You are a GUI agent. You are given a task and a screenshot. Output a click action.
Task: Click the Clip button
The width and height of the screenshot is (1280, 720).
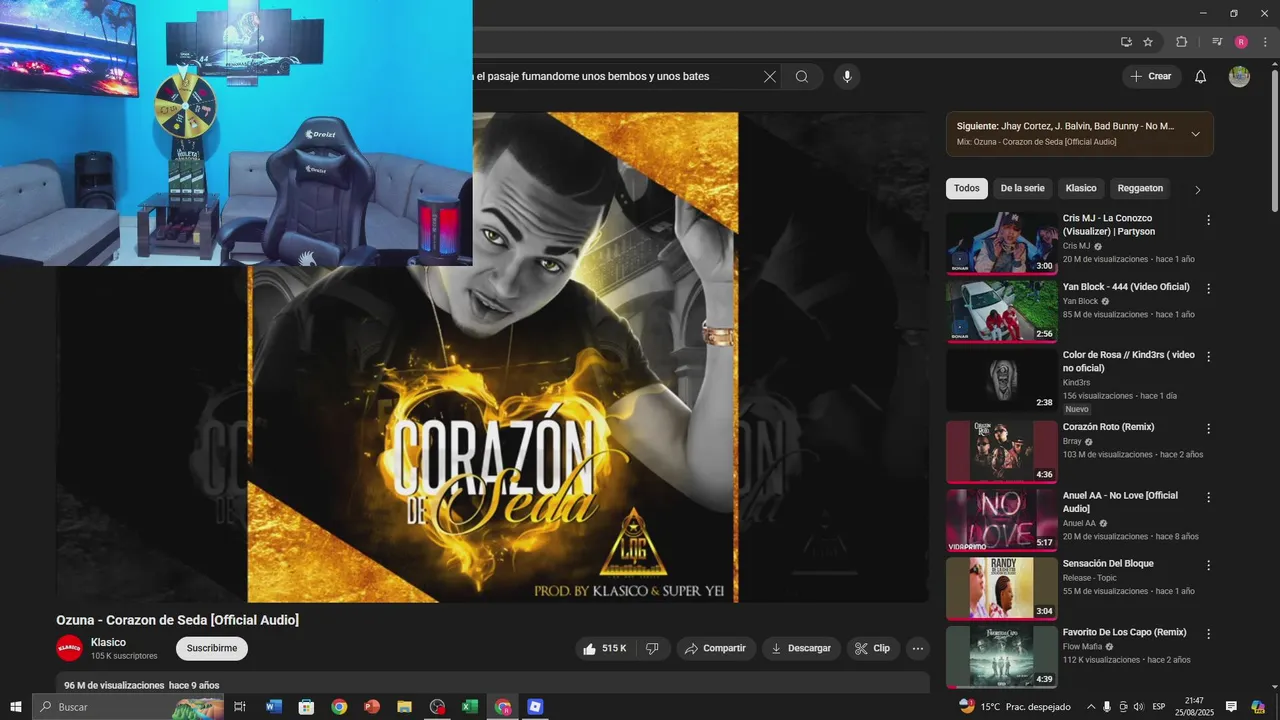[873, 649]
